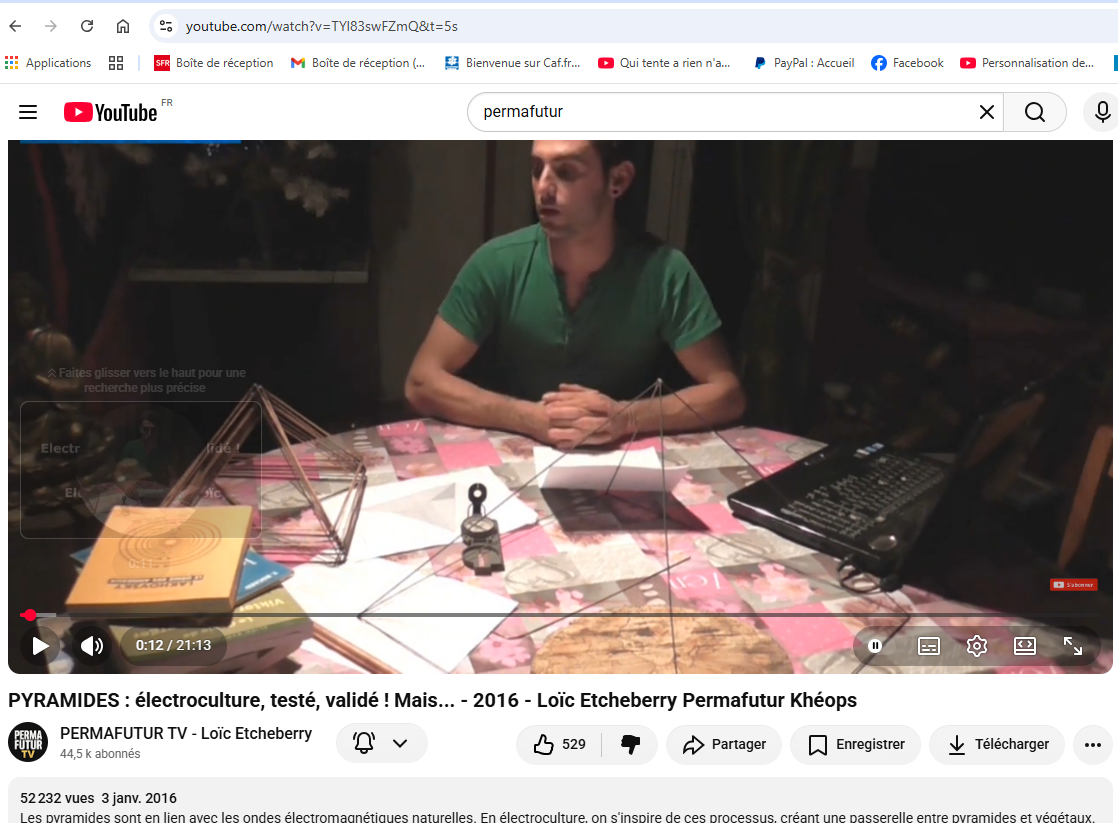Screen dimensions: 1118x823
Task: Toggle the autoplay switch in player
Action: pos(875,646)
